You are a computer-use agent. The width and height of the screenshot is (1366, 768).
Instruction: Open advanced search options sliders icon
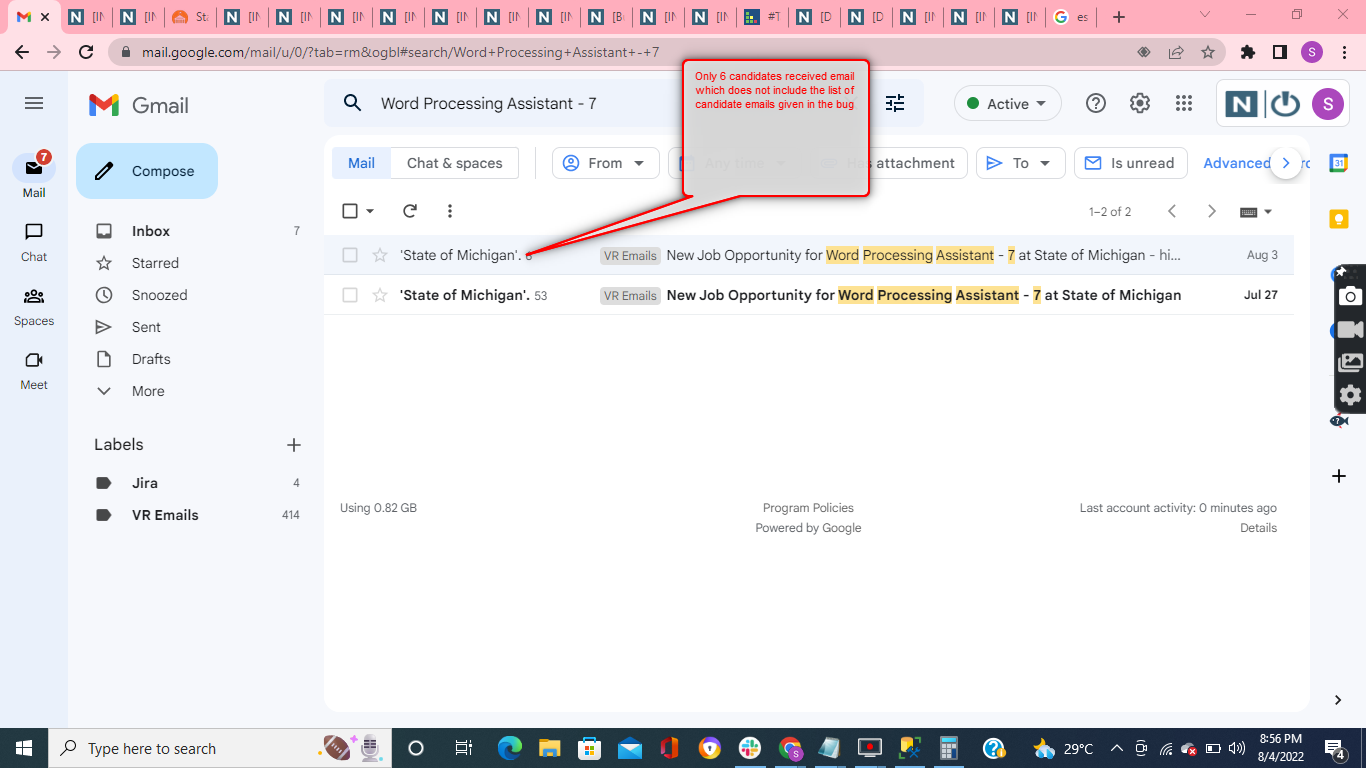pos(895,103)
